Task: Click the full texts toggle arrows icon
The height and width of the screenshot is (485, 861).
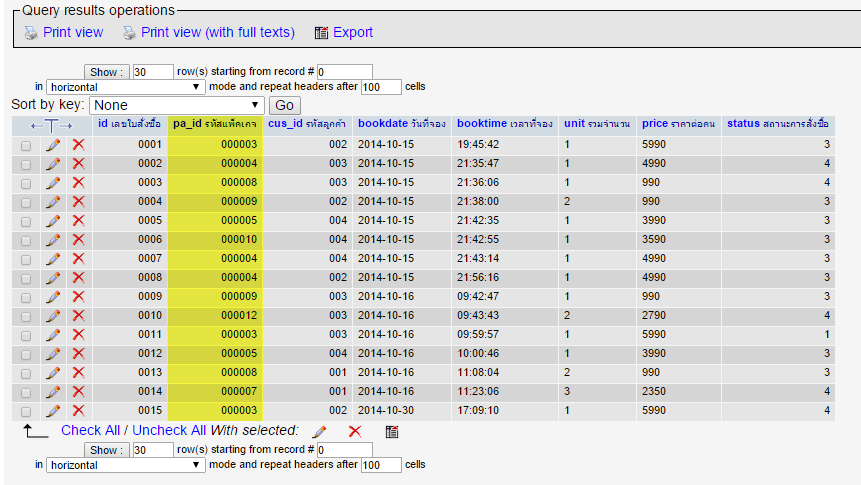Action: tap(51, 126)
